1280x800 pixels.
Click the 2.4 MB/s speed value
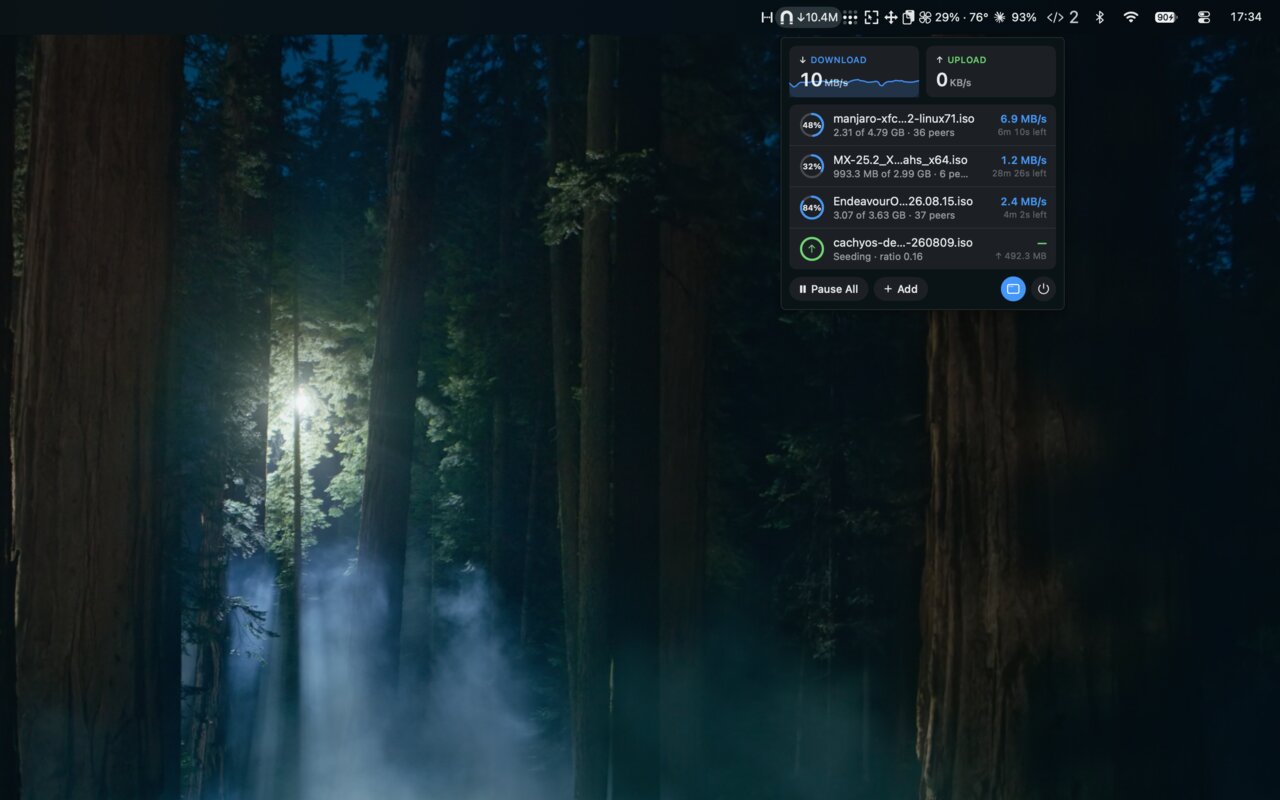1023,201
